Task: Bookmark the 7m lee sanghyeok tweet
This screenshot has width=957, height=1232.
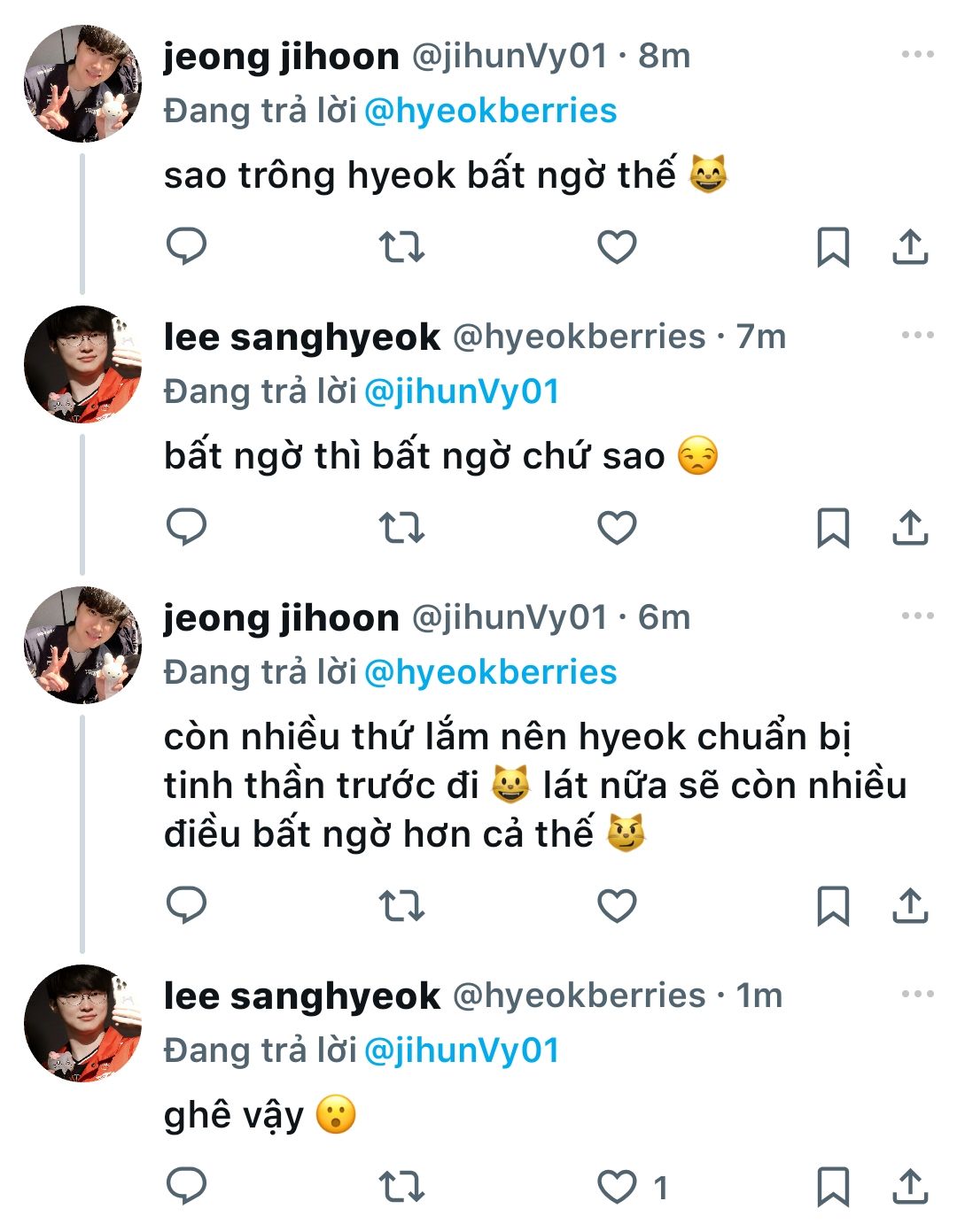Action: click(x=832, y=528)
